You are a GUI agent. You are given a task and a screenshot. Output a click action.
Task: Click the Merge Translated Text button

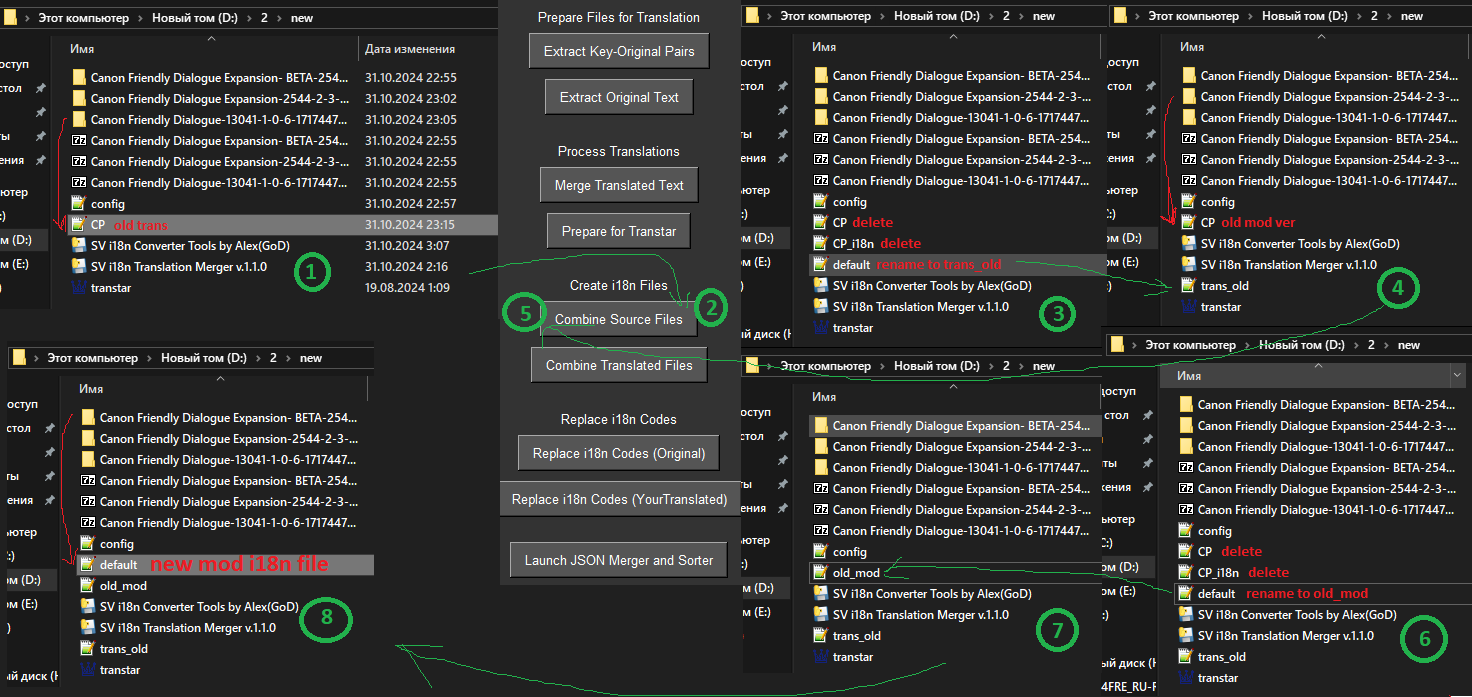click(619, 185)
